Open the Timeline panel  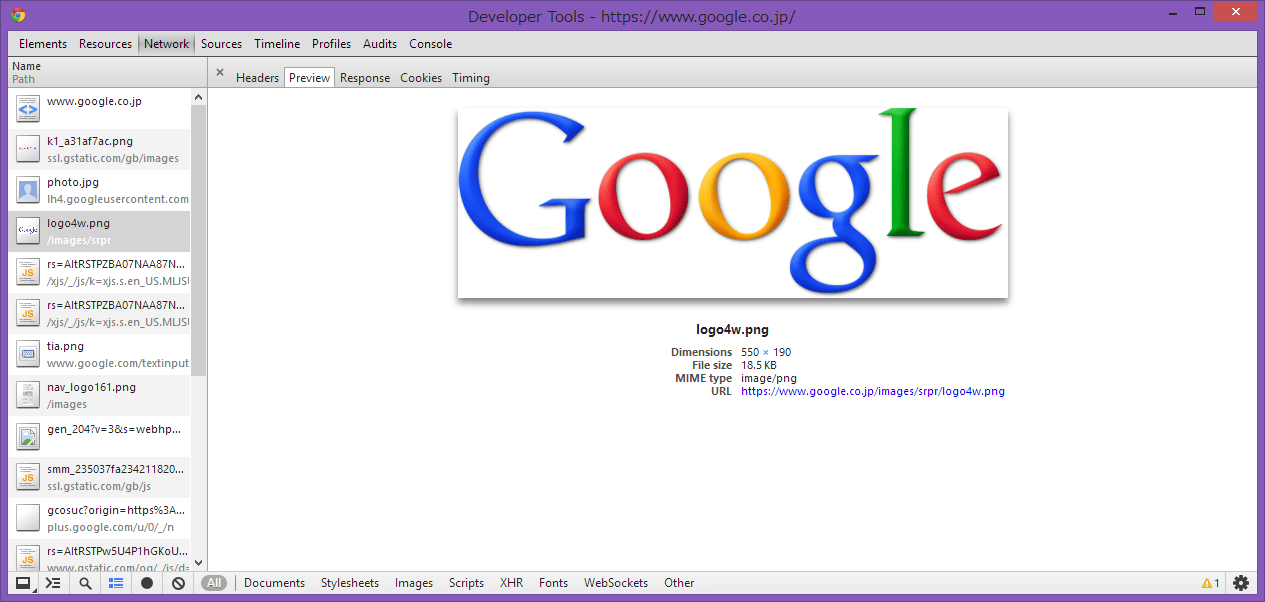pyautogui.click(x=277, y=44)
